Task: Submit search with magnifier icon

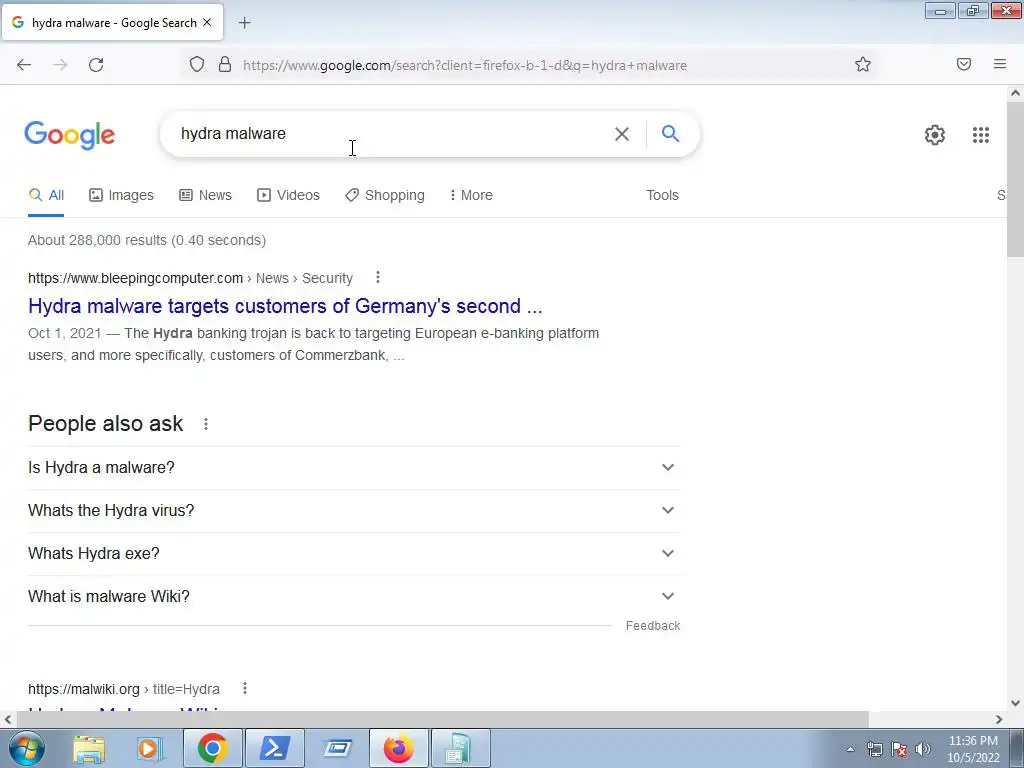Action: pos(670,134)
